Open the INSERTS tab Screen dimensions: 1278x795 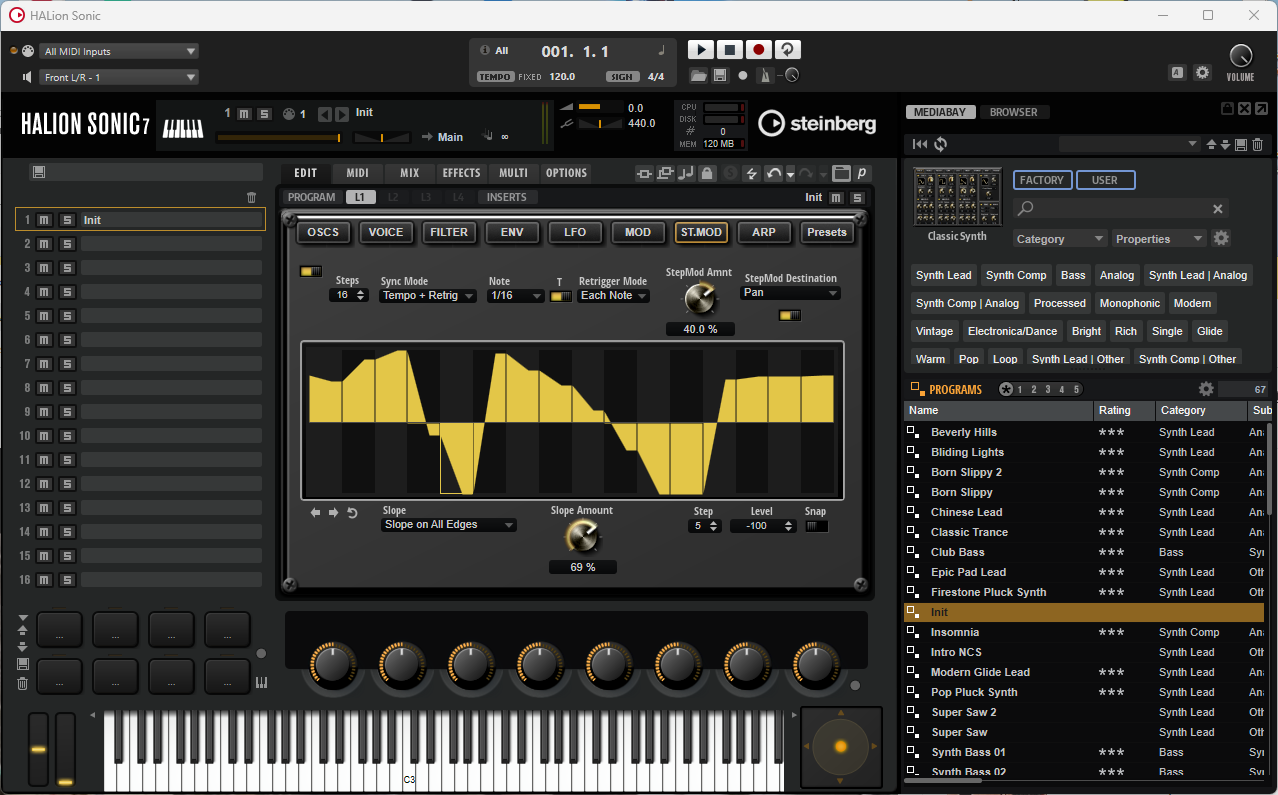(507, 197)
